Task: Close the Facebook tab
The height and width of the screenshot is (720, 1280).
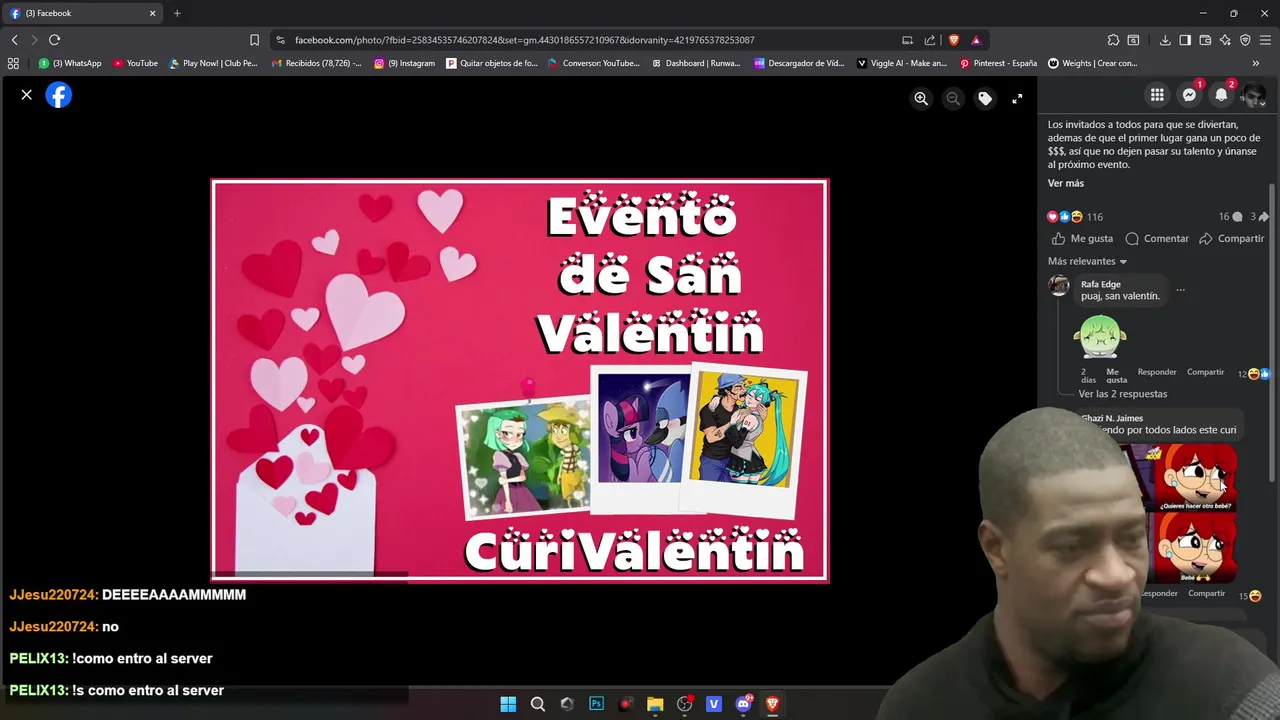Action: click(x=153, y=13)
